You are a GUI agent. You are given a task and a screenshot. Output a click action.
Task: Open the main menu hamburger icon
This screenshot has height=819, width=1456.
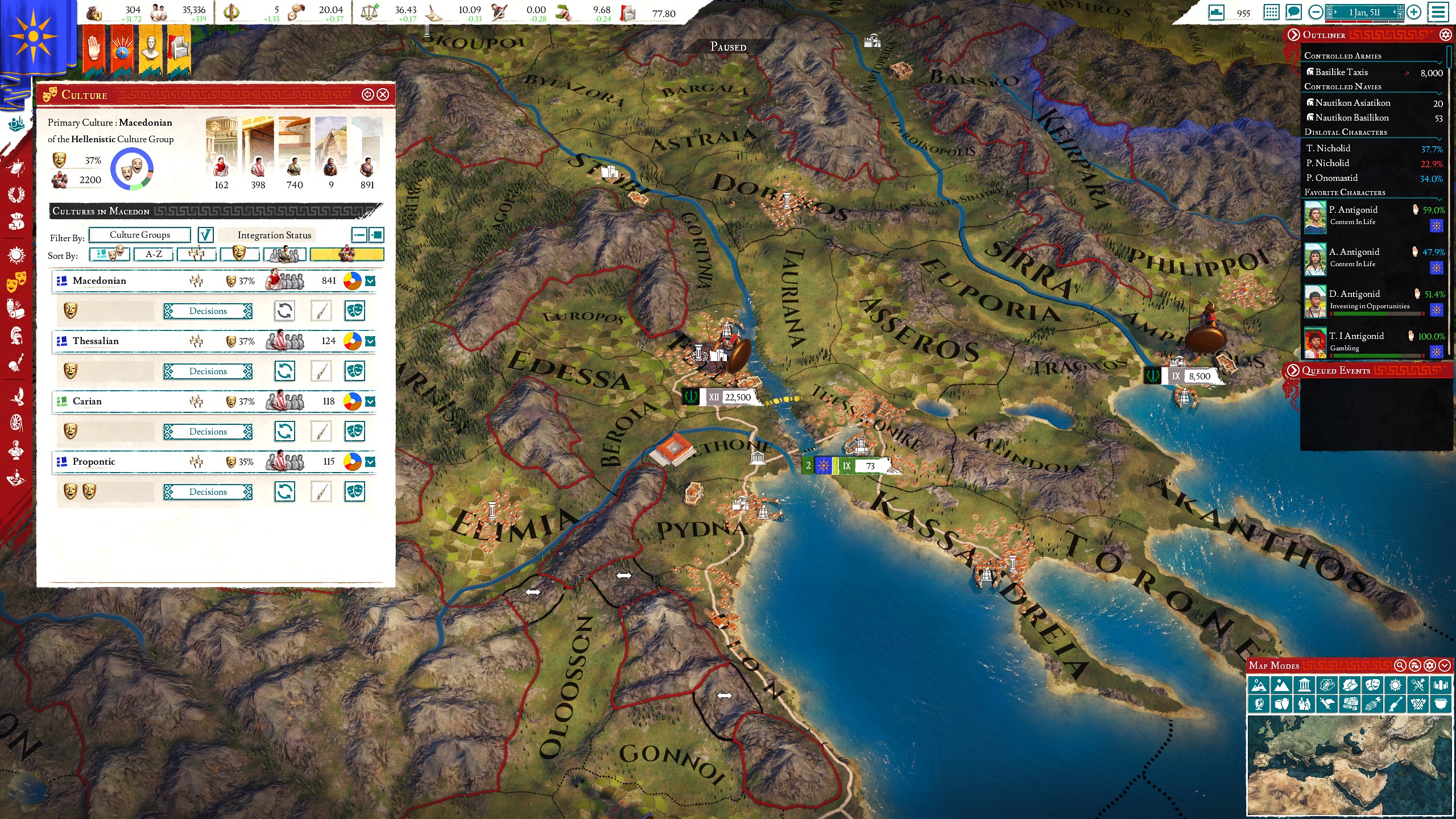(1439, 12)
